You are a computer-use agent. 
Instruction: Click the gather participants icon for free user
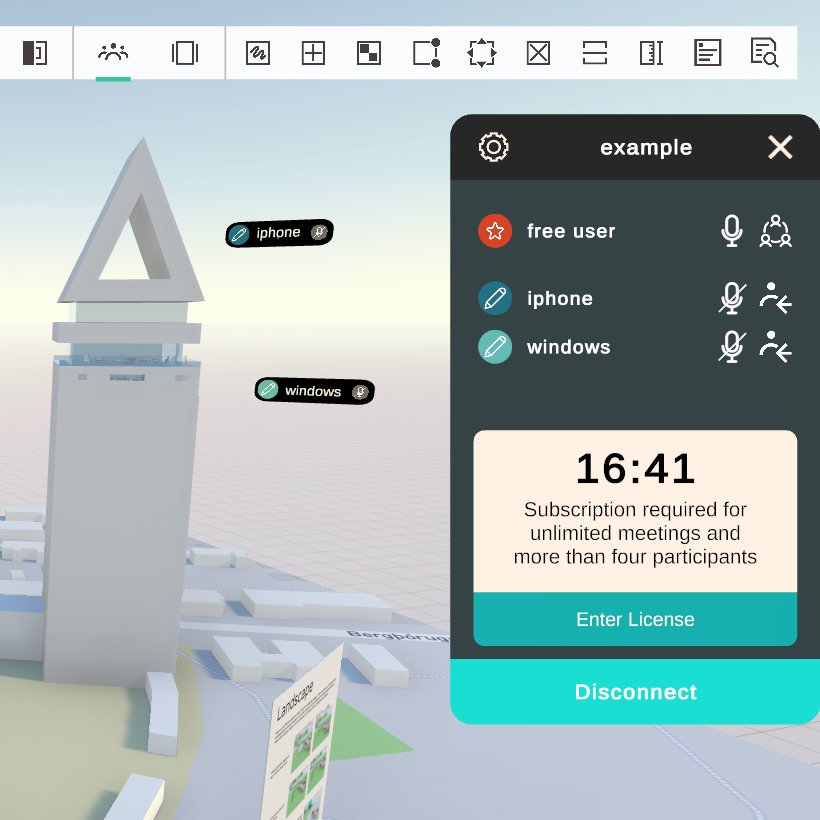pos(776,231)
